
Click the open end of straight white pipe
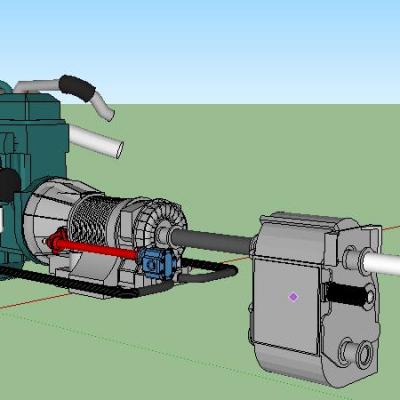119,150
